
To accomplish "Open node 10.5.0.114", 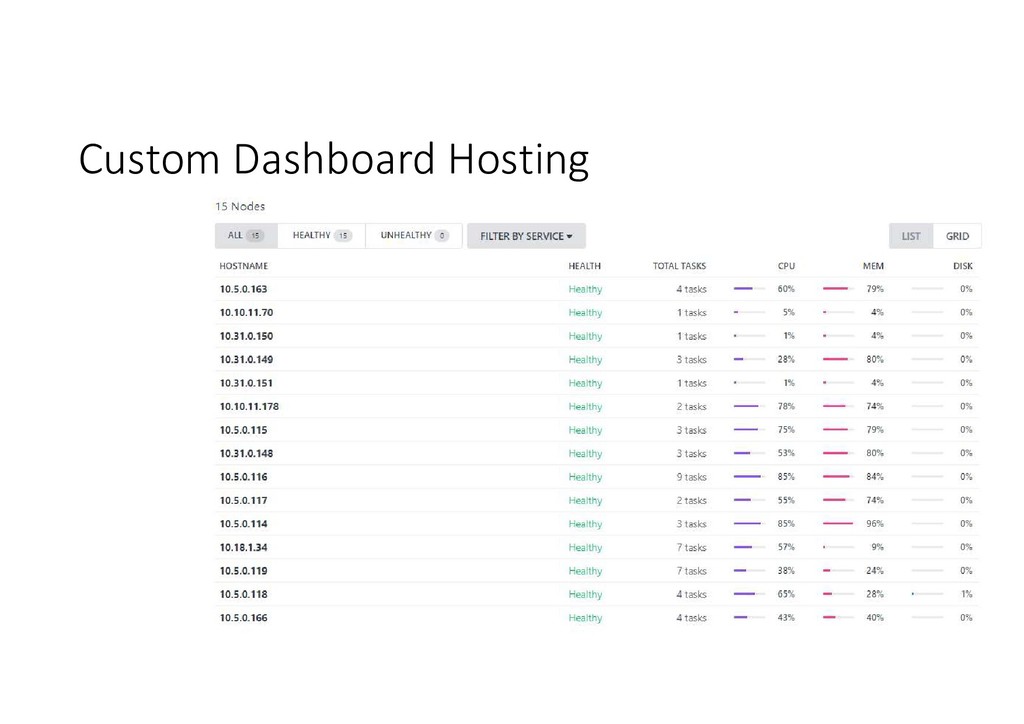I will pos(244,524).
